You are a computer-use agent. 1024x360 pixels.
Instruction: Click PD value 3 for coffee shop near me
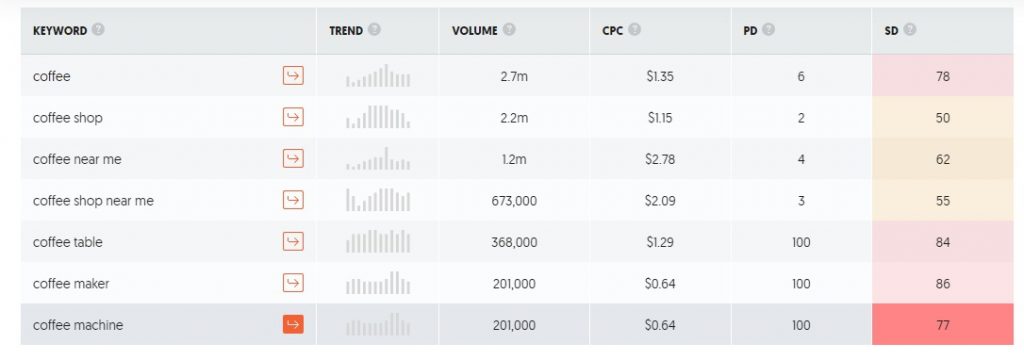point(801,201)
